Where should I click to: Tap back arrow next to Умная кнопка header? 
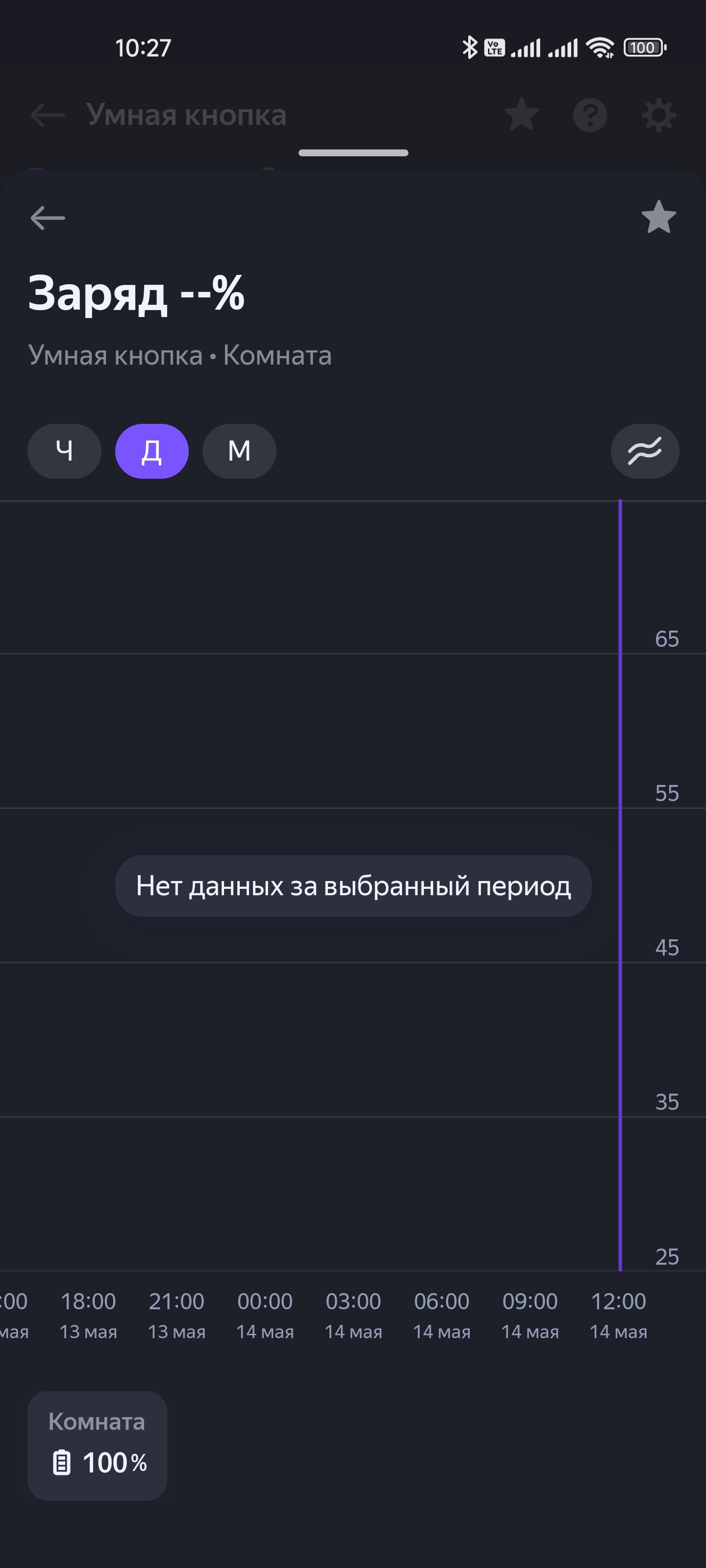pos(48,115)
